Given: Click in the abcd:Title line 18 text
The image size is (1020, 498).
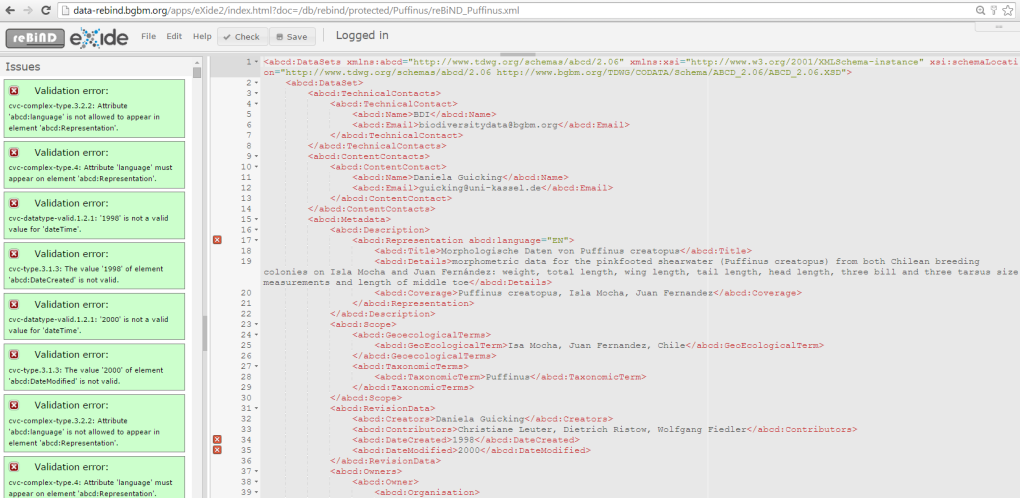Looking at the screenshot, I should coord(561,251).
